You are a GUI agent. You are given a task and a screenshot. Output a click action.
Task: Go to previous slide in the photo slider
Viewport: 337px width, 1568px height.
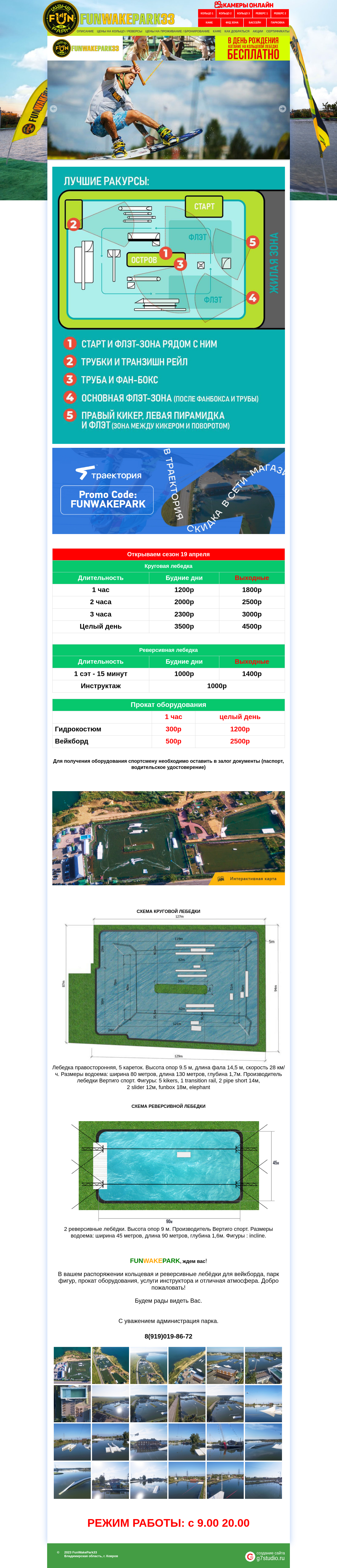tap(54, 109)
